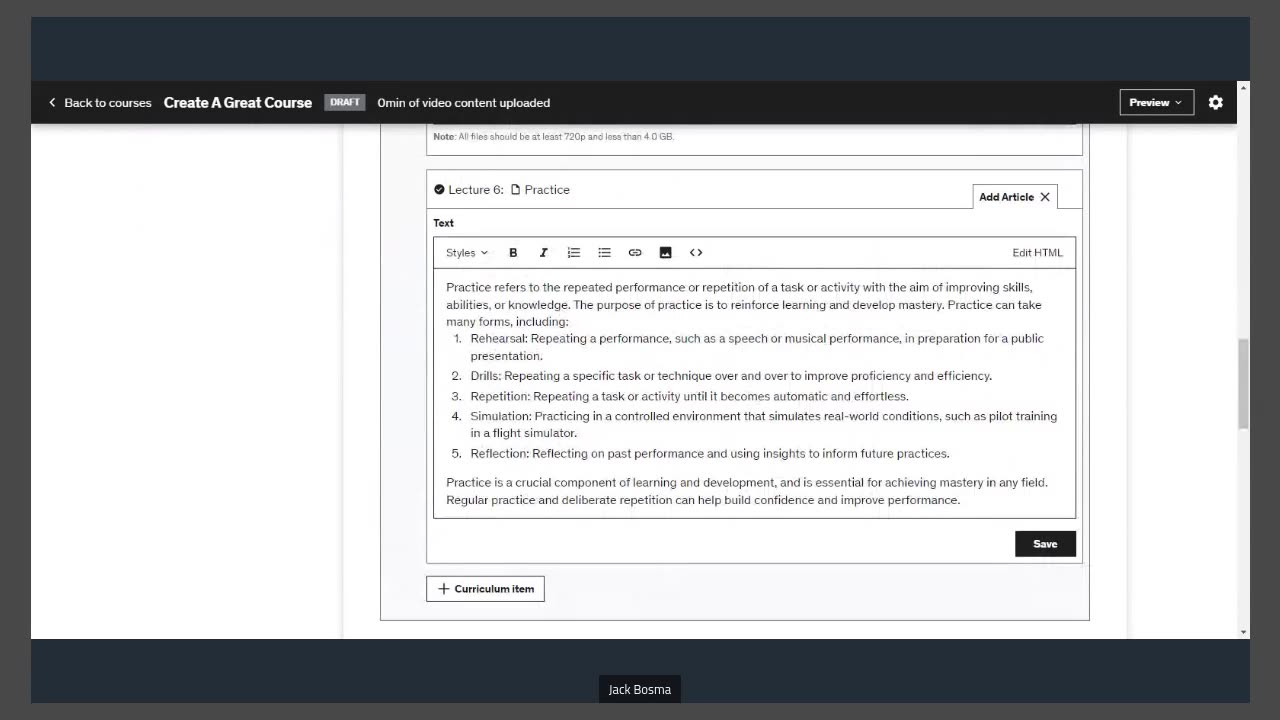Insert a numbered list
Screen dimensions: 1280x720
point(574,253)
